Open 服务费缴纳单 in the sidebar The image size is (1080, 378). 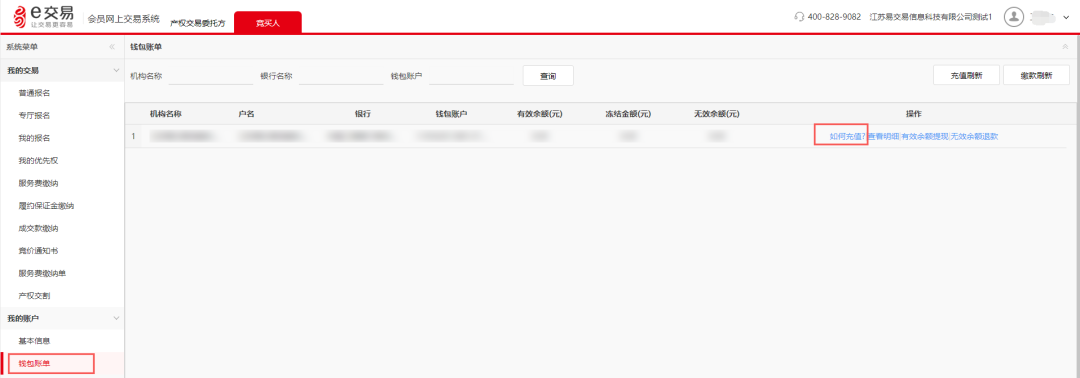tap(43, 273)
